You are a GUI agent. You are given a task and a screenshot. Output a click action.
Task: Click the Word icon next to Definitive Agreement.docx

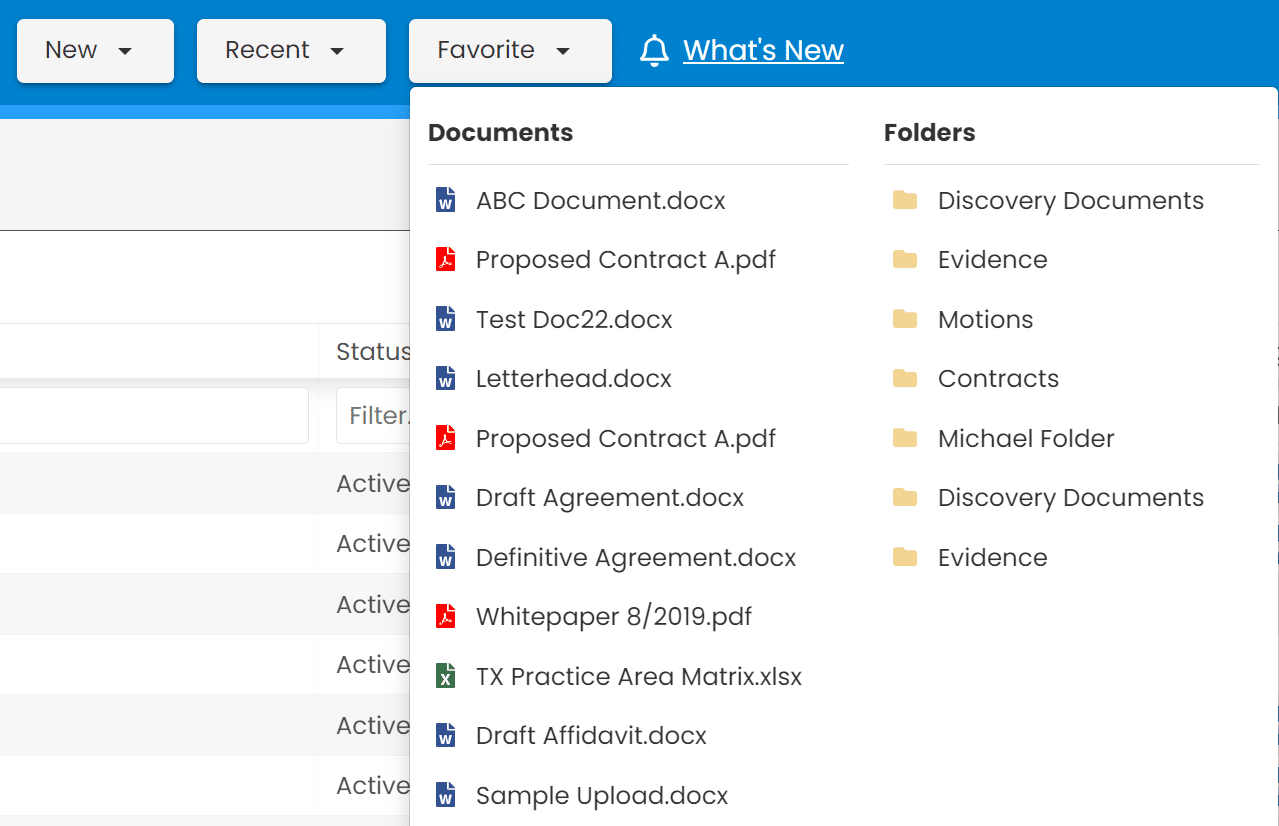[x=446, y=557]
